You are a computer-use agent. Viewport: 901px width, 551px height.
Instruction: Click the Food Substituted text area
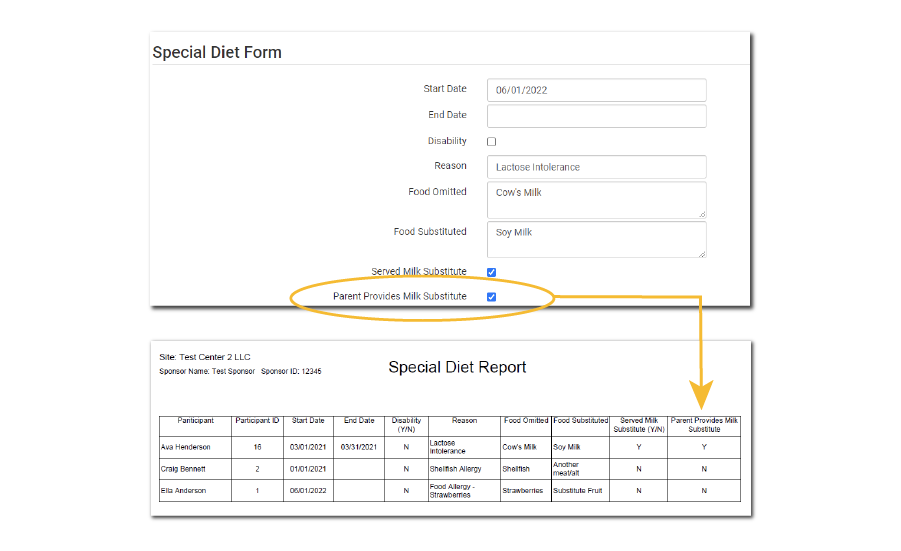pos(596,239)
